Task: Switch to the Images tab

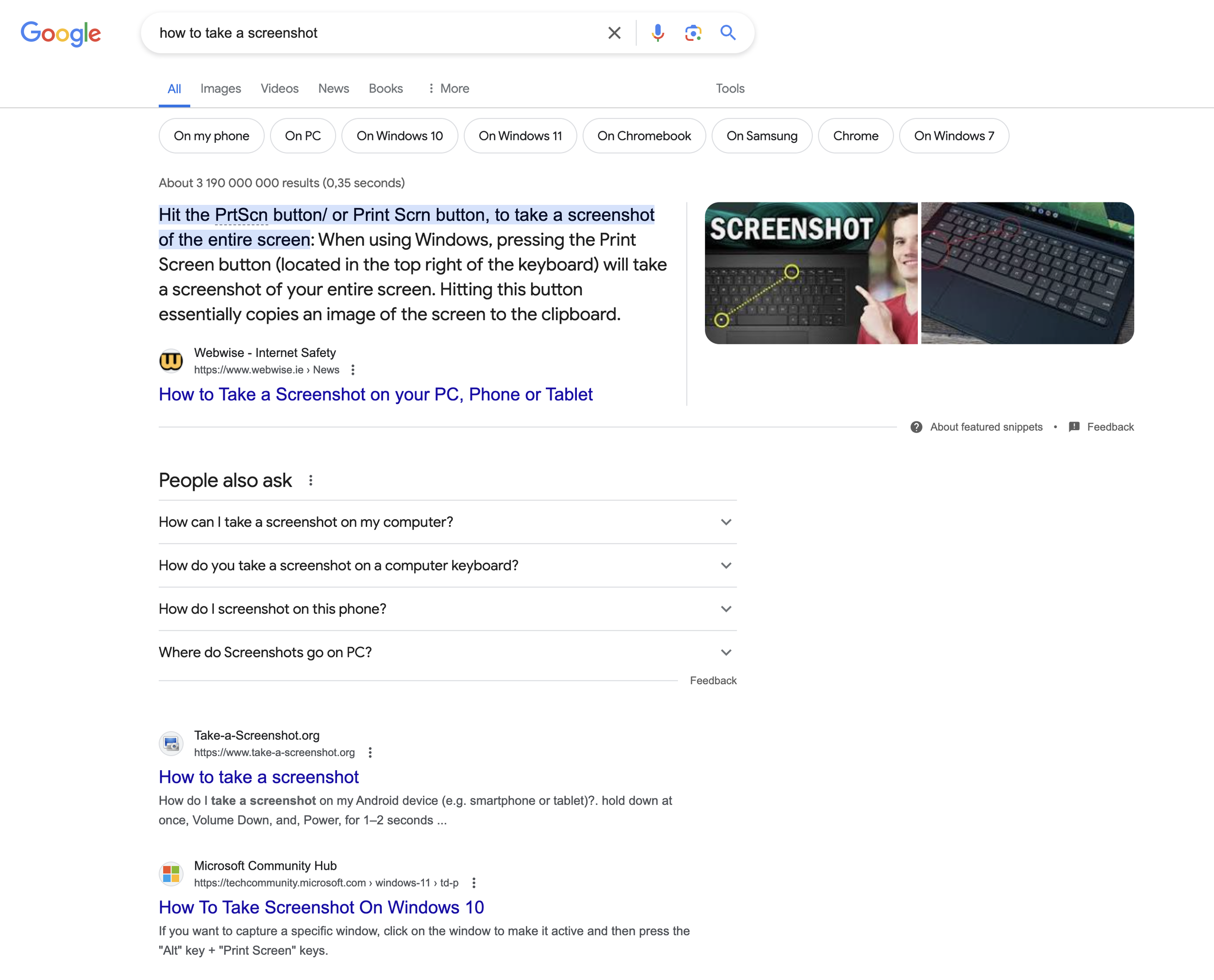Action: (220, 89)
